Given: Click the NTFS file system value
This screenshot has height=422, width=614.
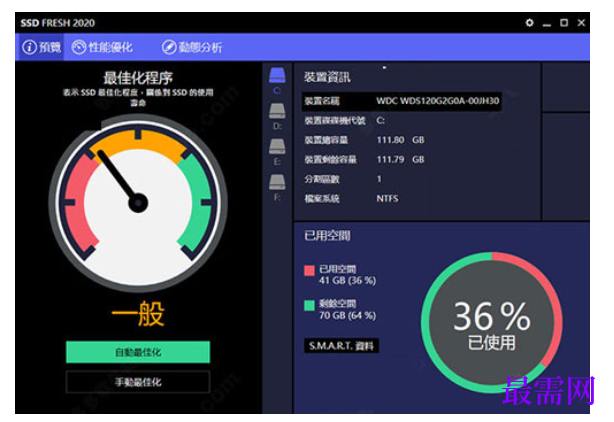Looking at the screenshot, I should click(387, 198).
